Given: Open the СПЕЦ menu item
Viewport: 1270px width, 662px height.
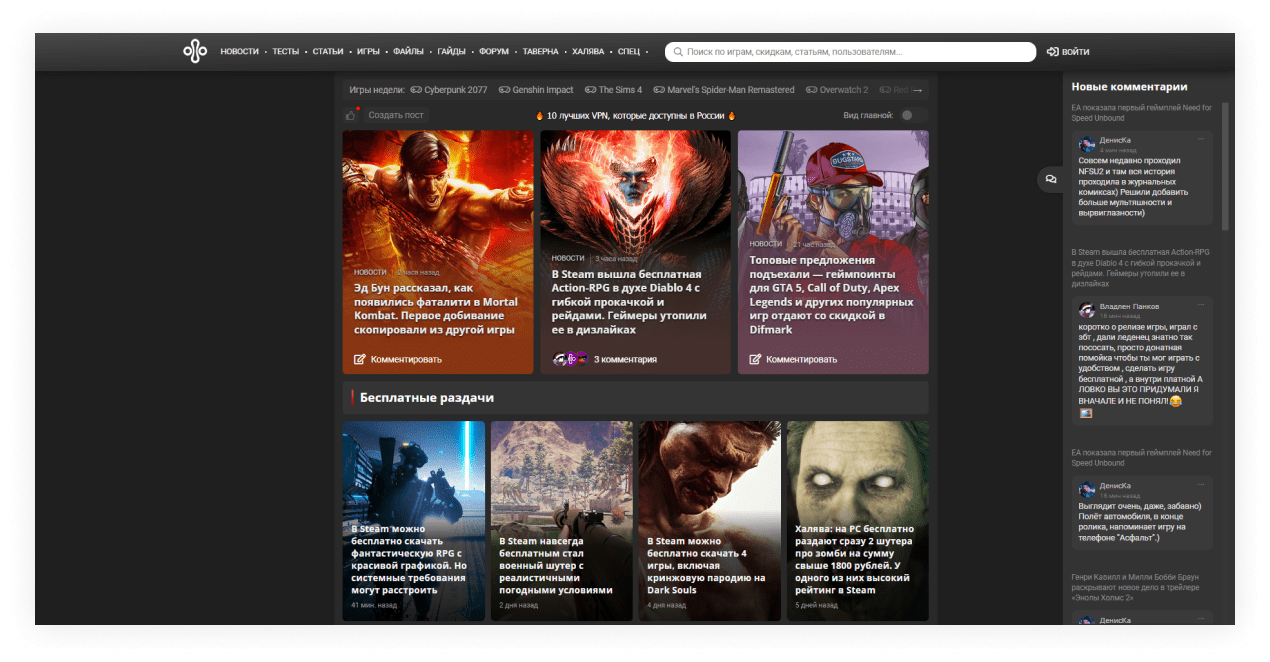Looking at the screenshot, I should 629,52.
